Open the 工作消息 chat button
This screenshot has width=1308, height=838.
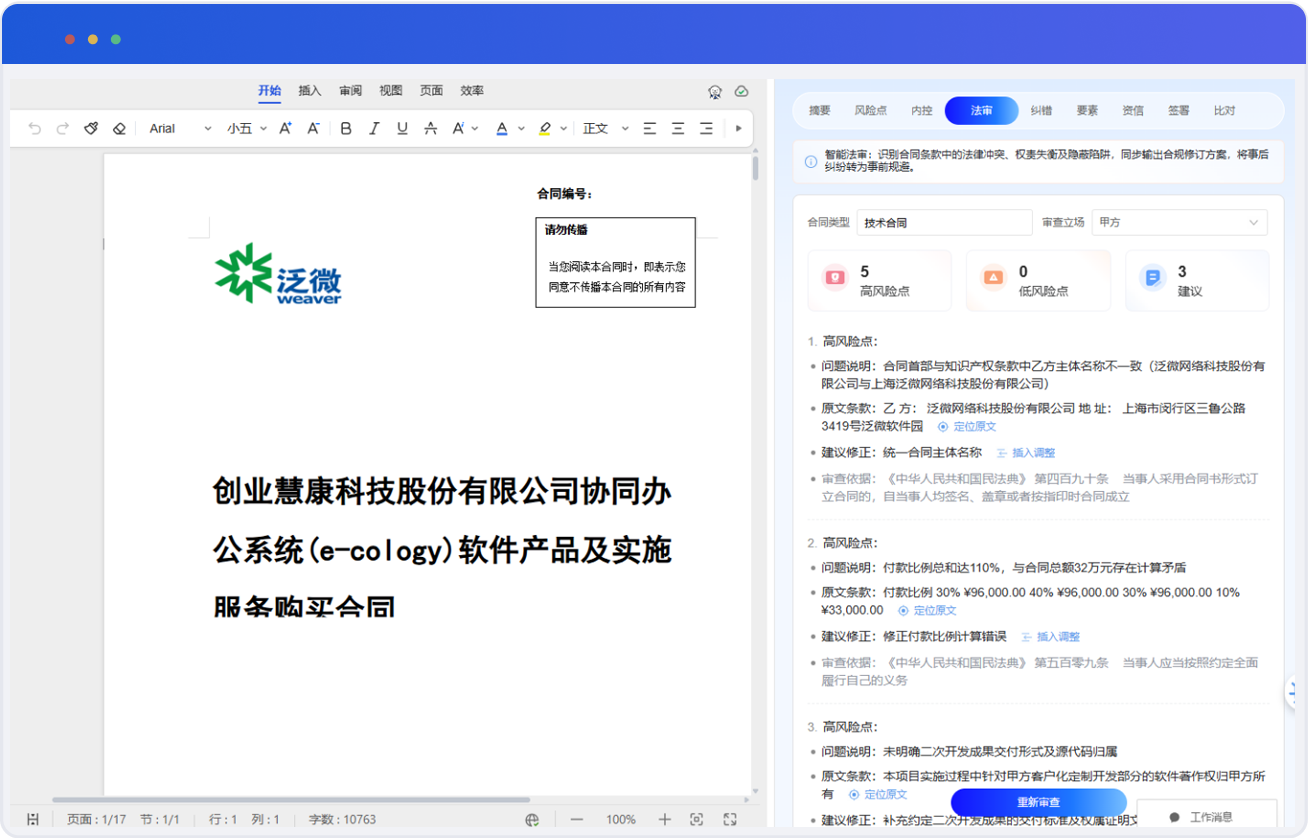click(1207, 817)
